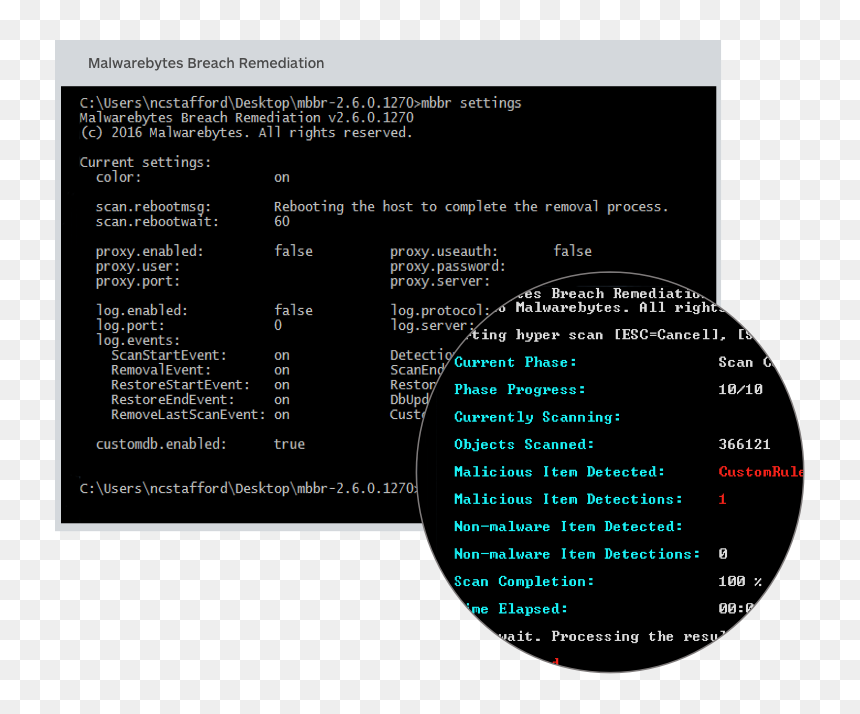
Task: Click the 'proxy.port:' label
Action: (138, 281)
